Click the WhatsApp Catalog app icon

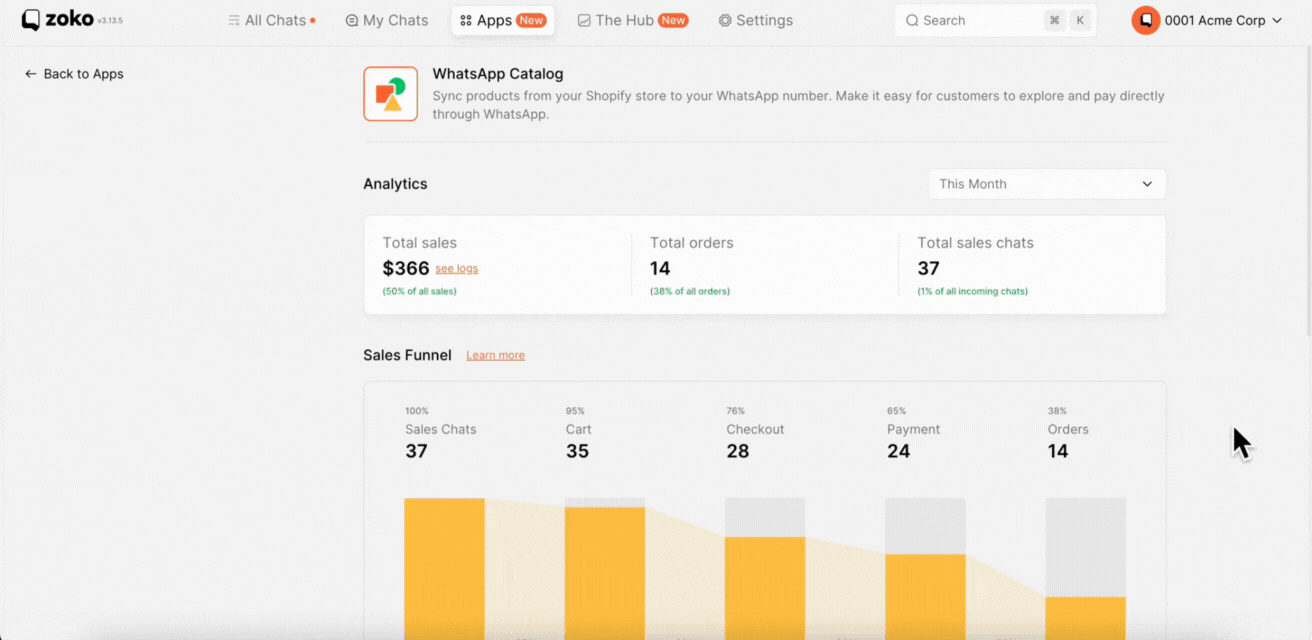pyautogui.click(x=390, y=94)
